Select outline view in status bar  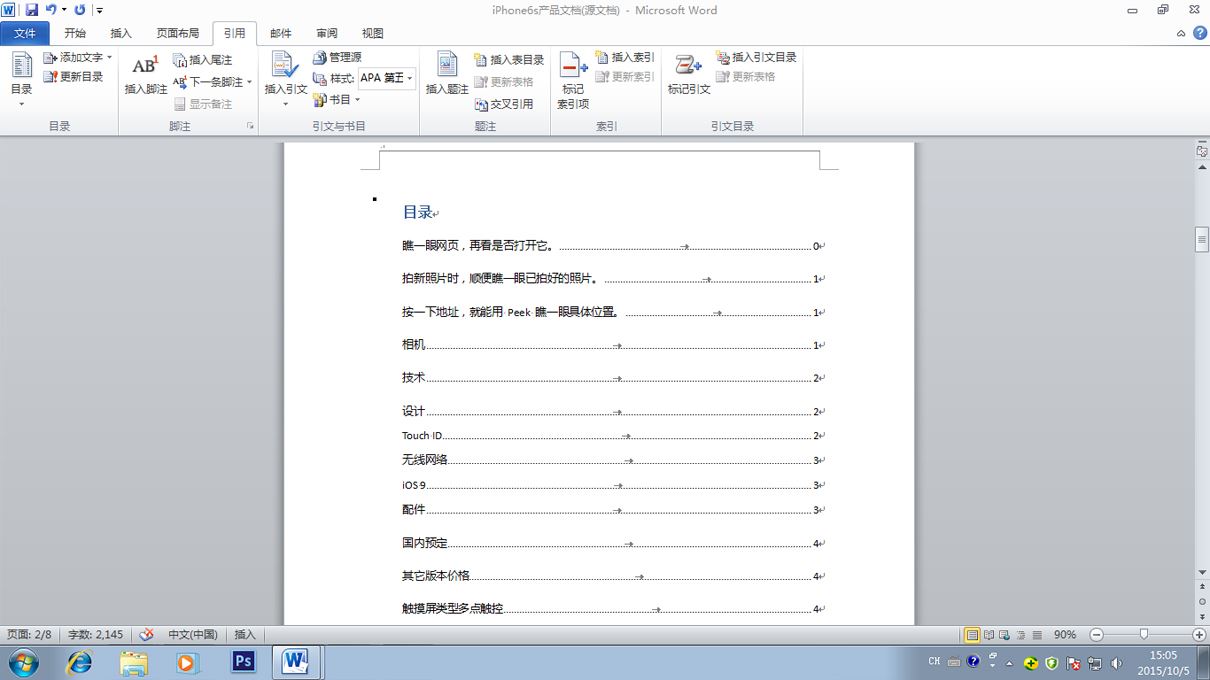(1021, 635)
